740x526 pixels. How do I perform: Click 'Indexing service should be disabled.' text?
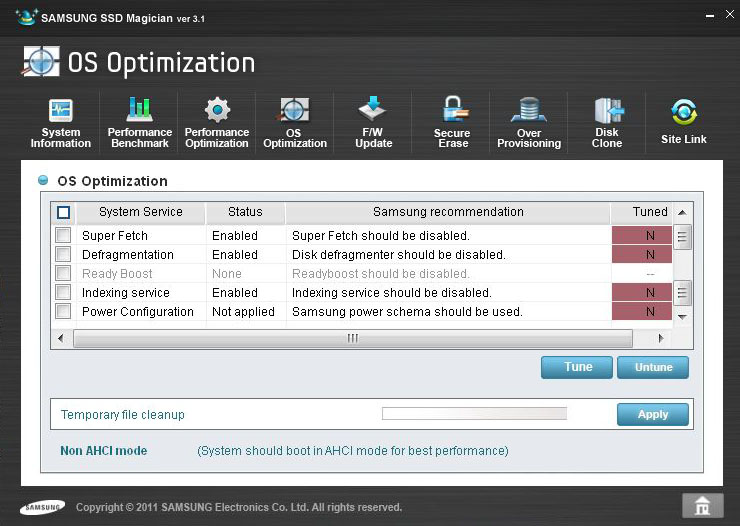[392, 292]
